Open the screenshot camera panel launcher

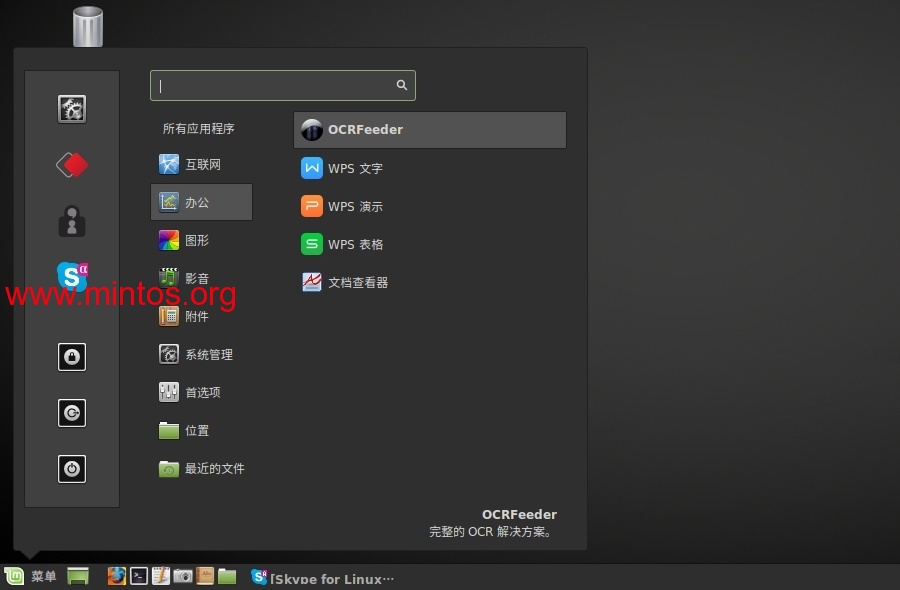tap(183, 576)
